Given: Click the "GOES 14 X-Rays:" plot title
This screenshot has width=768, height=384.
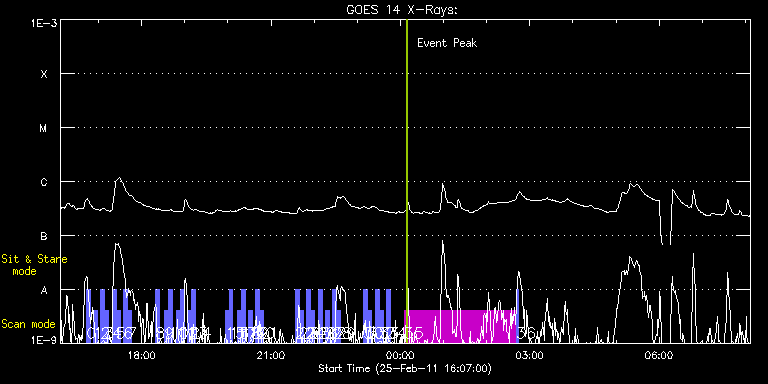Looking at the screenshot, I should (x=402, y=10).
